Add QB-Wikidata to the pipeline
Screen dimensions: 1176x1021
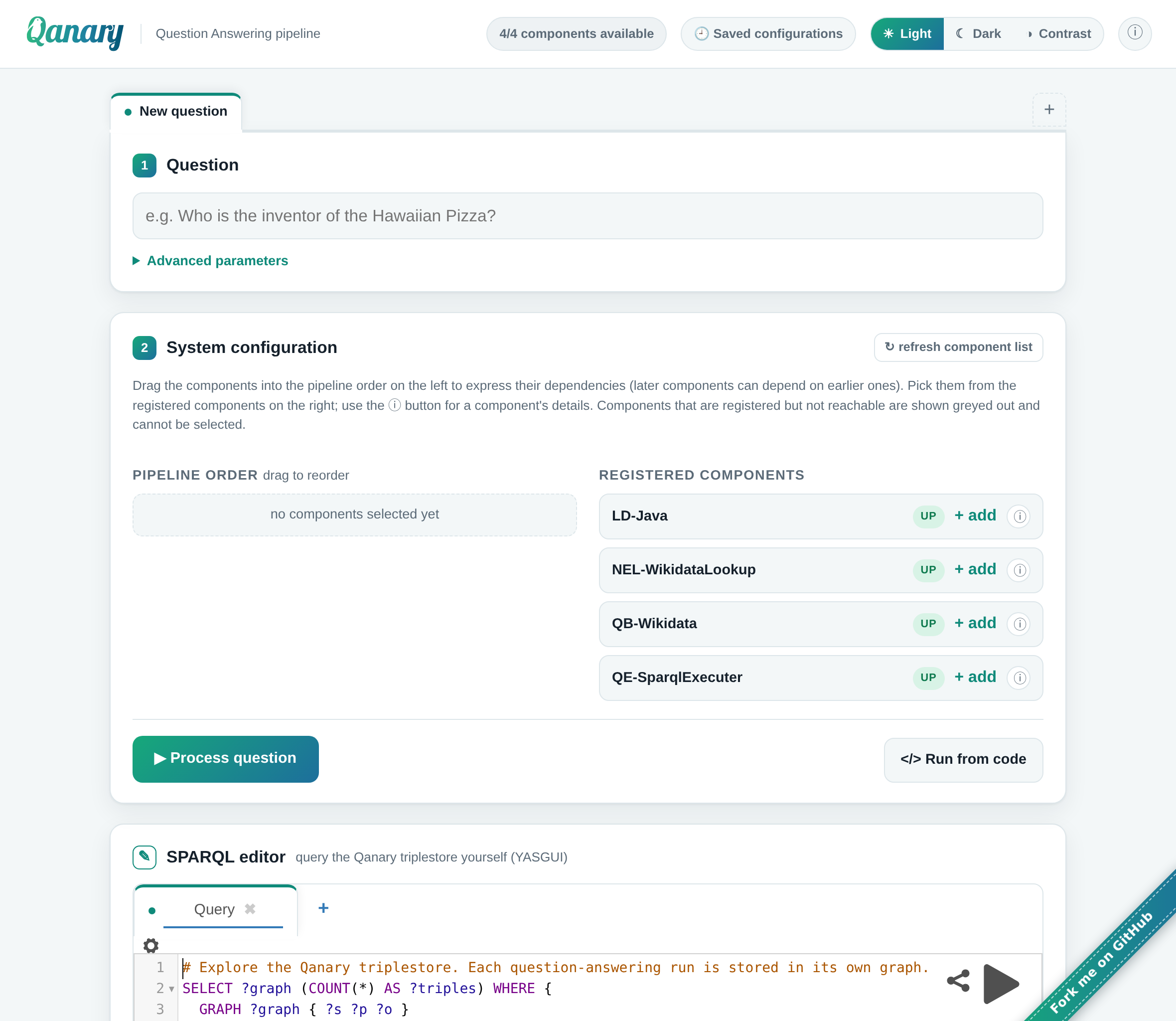[975, 623]
